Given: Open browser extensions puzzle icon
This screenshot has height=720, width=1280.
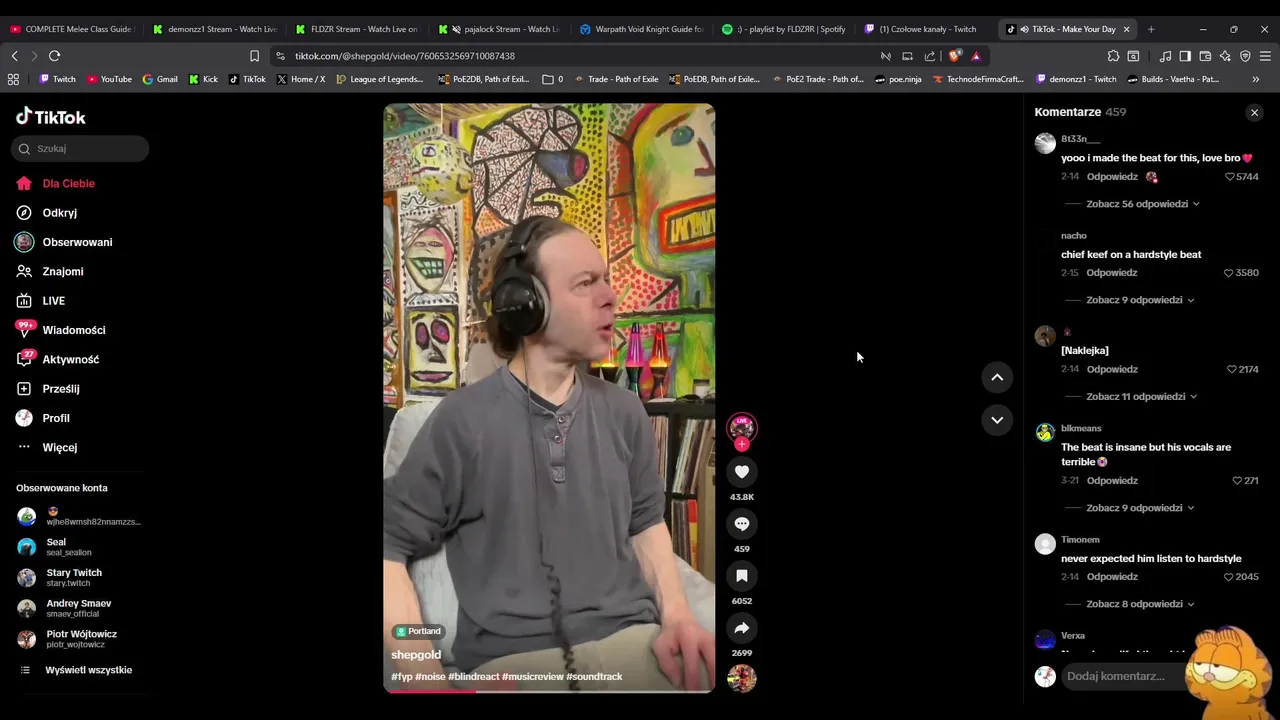Looking at the screenshot, I should (1113, 56).
